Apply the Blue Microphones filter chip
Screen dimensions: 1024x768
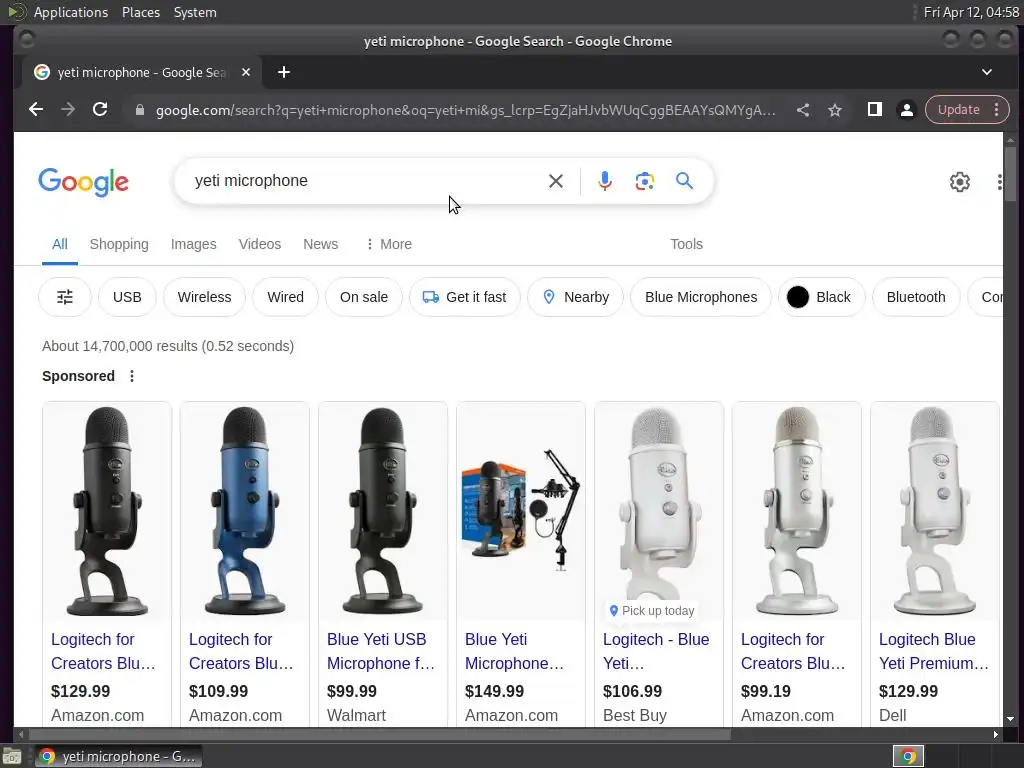[701, 297]
